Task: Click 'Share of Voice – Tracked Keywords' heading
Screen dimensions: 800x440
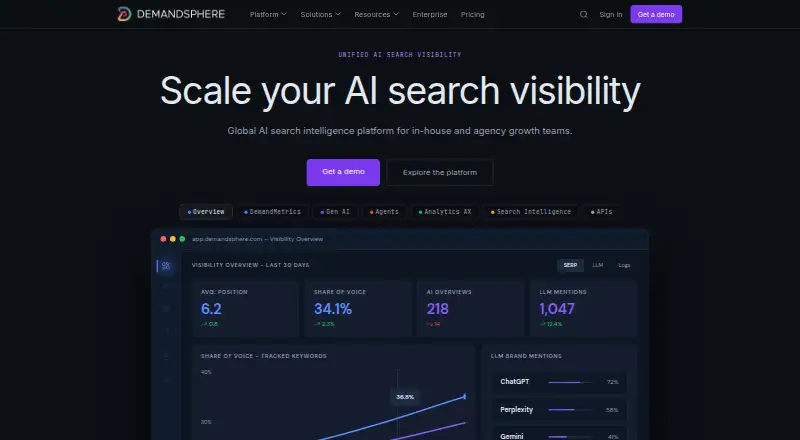Action: click(264, 356)
